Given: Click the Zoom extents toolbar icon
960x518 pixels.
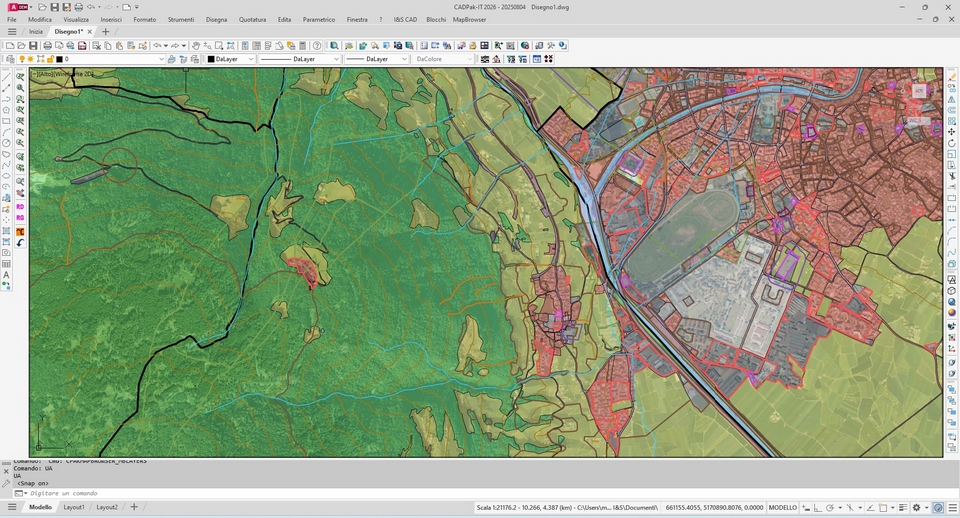Looking at the screenshot, I should point(230,45).
